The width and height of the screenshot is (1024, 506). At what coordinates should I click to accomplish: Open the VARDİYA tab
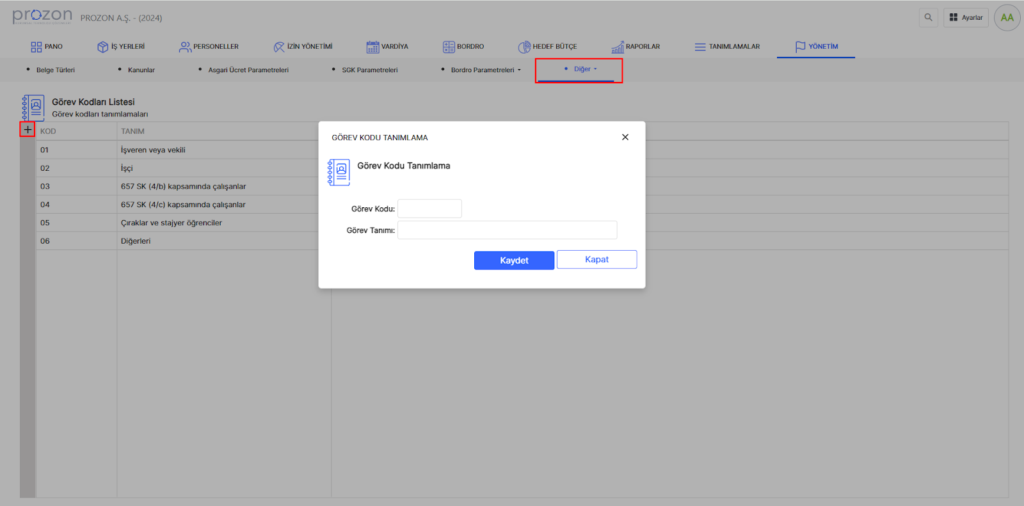(x=387, y=46)
